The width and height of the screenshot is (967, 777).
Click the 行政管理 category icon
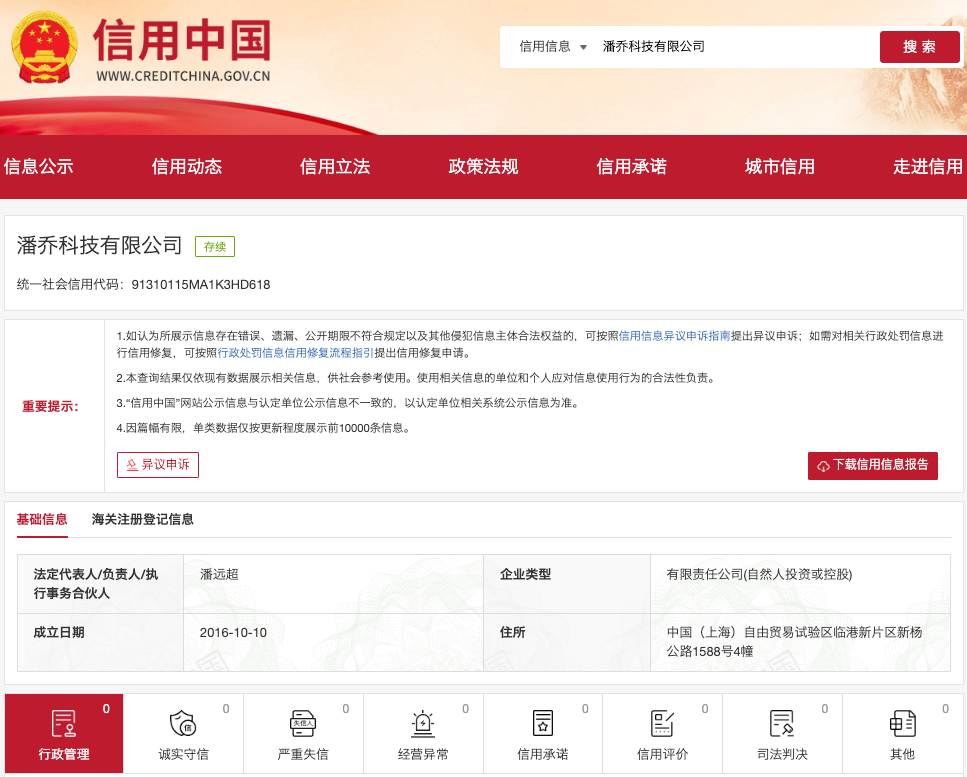(x=64, y=723)
